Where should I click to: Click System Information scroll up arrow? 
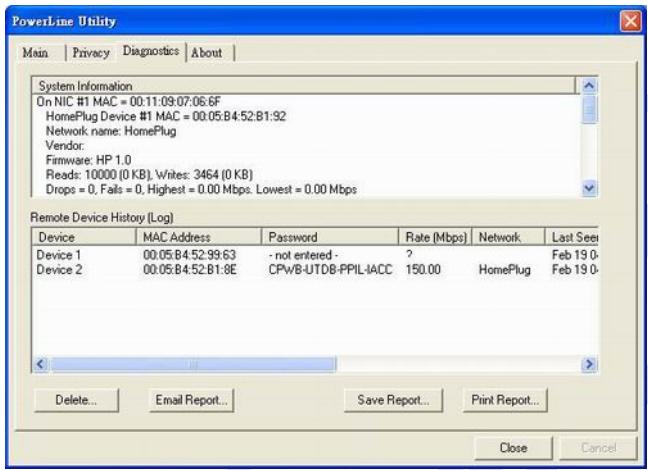(x=589, y=86)
